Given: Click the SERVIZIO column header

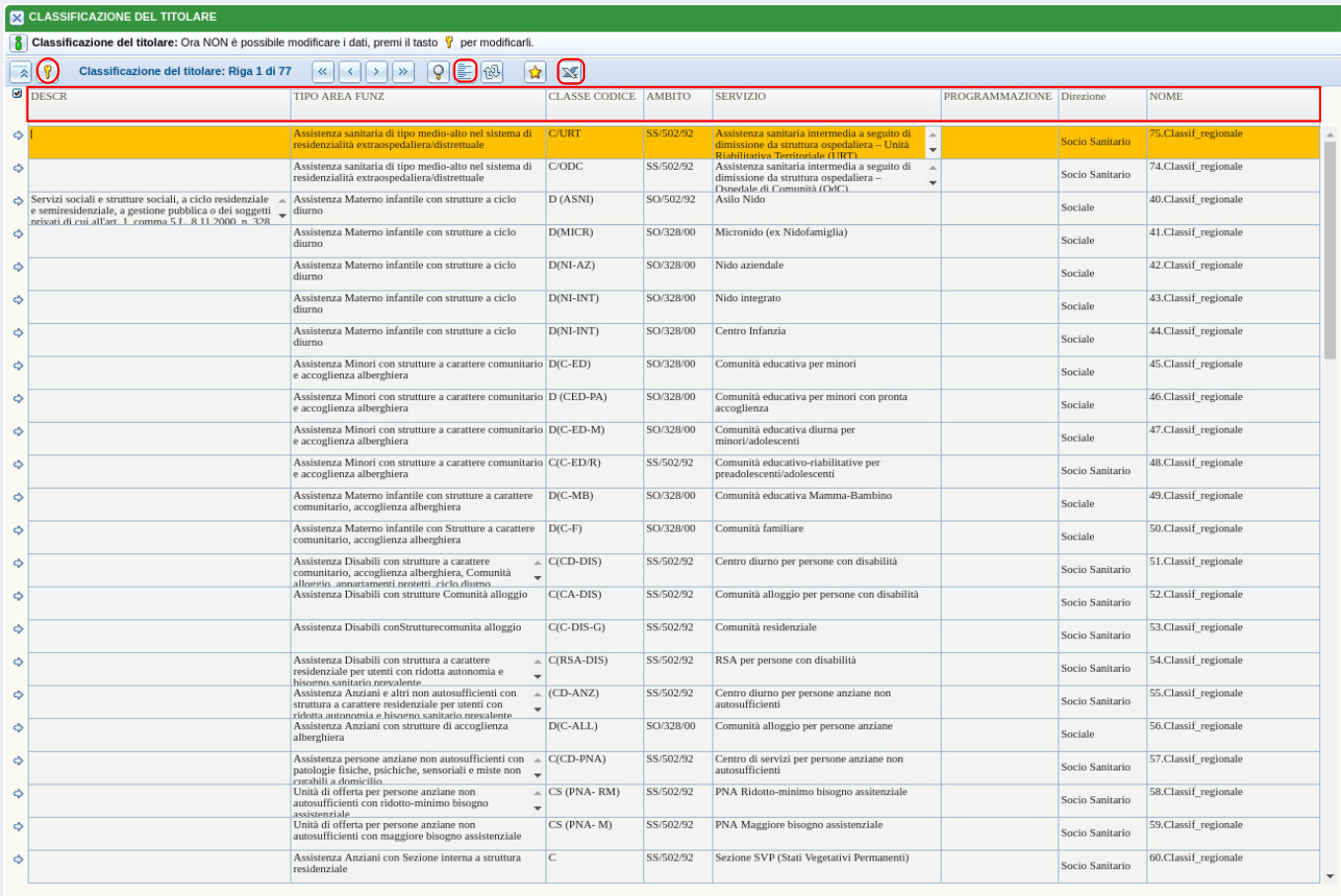Looking at the screenshot, I should 740,97.
